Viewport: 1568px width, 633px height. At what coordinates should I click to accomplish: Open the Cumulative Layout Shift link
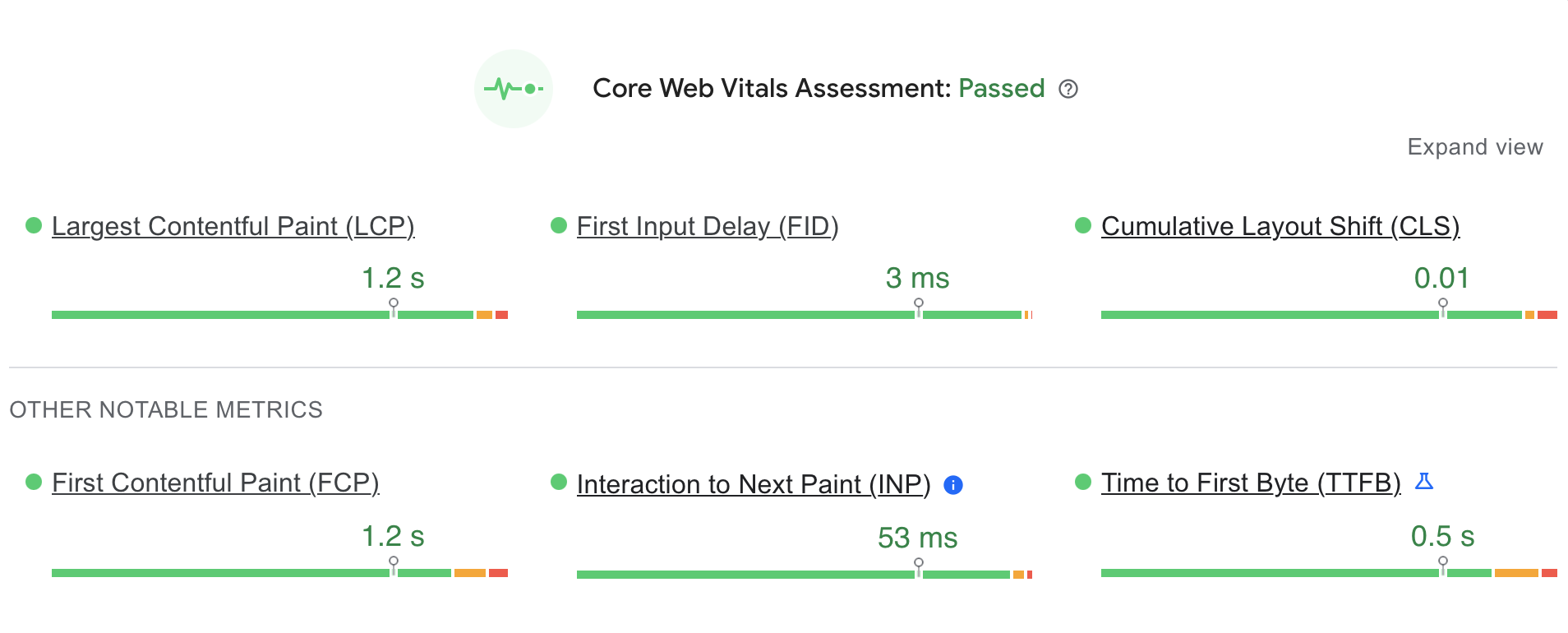[1280, 226]
